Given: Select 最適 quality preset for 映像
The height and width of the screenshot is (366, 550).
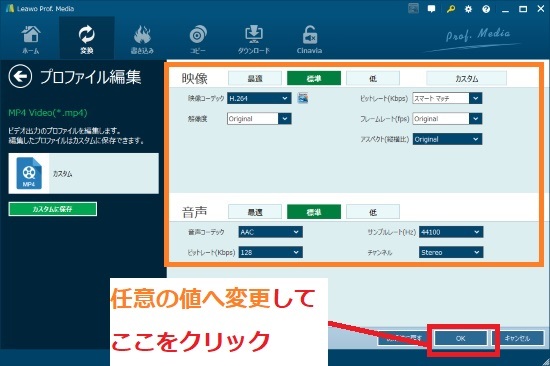Looking at the screenshot, I should pyautogui.click(x=255, y=78).
